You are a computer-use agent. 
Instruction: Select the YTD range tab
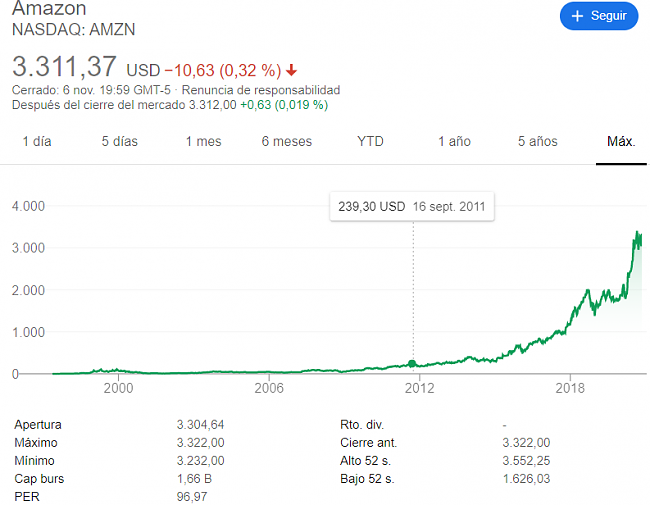pos(370,141)
